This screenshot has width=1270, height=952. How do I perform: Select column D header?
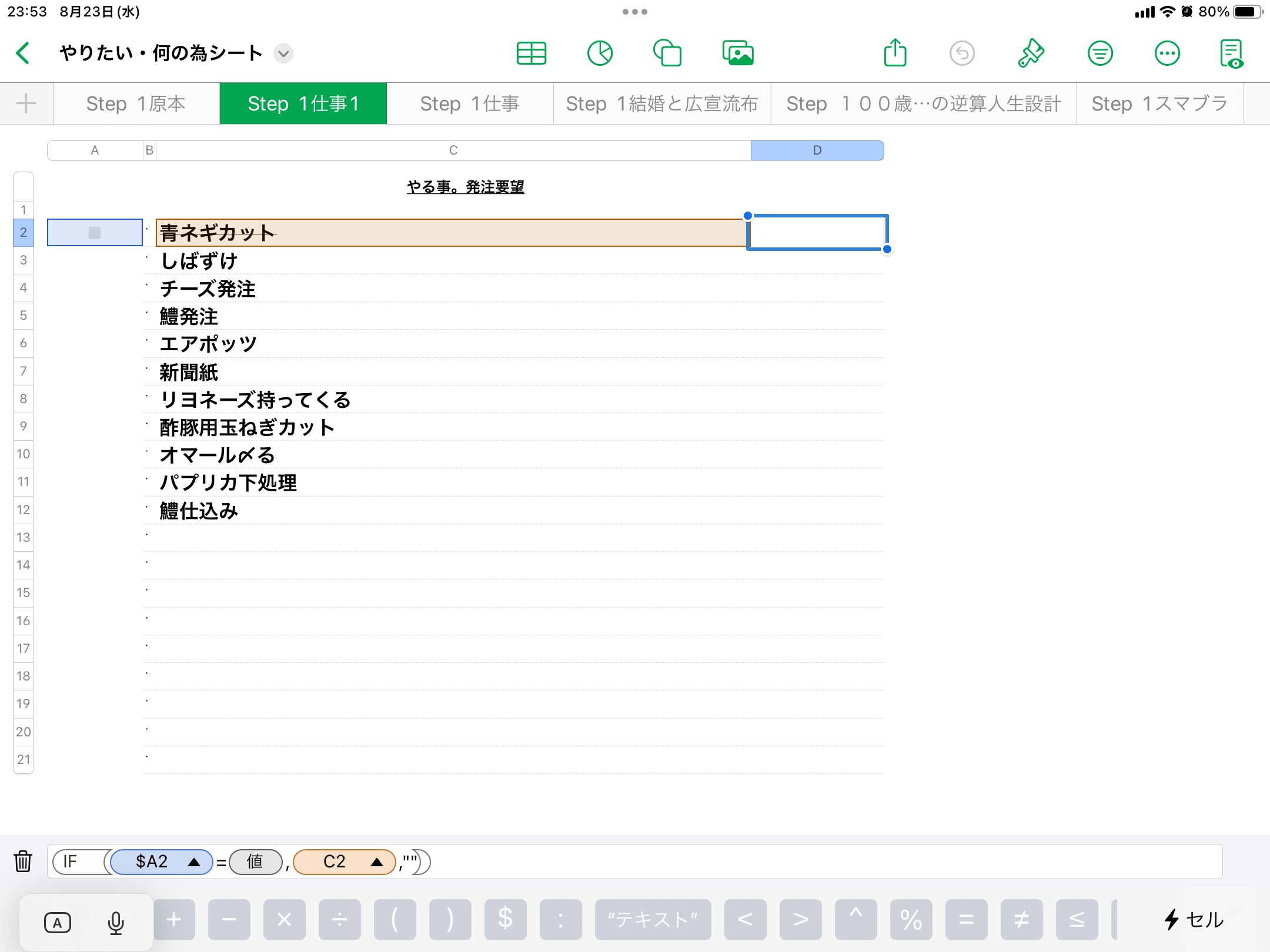(817, 150)
